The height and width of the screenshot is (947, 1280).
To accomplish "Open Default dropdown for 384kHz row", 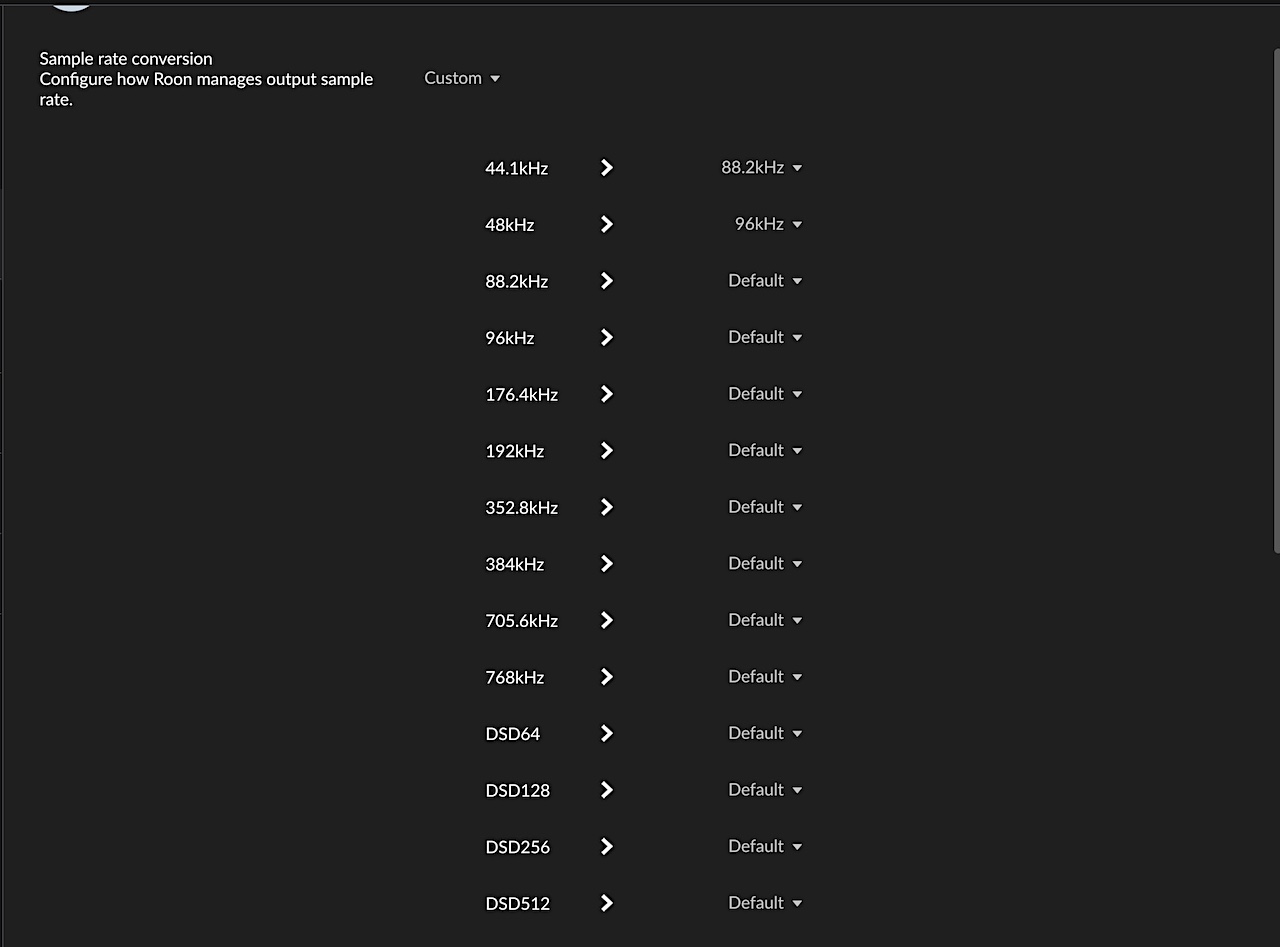I will pyautogui.click(x=764, y=563).
